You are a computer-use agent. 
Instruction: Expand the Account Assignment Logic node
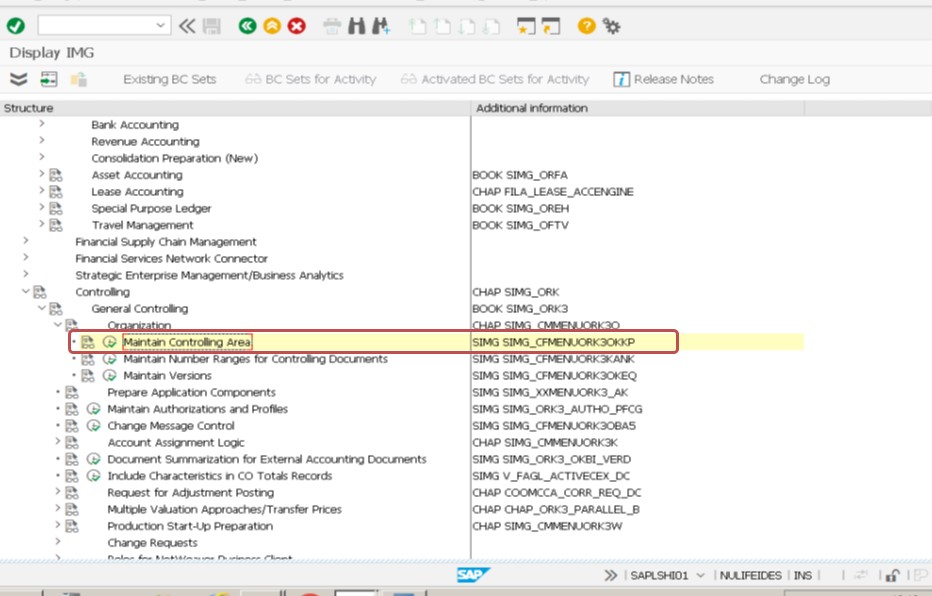click(x=58, y=441)
